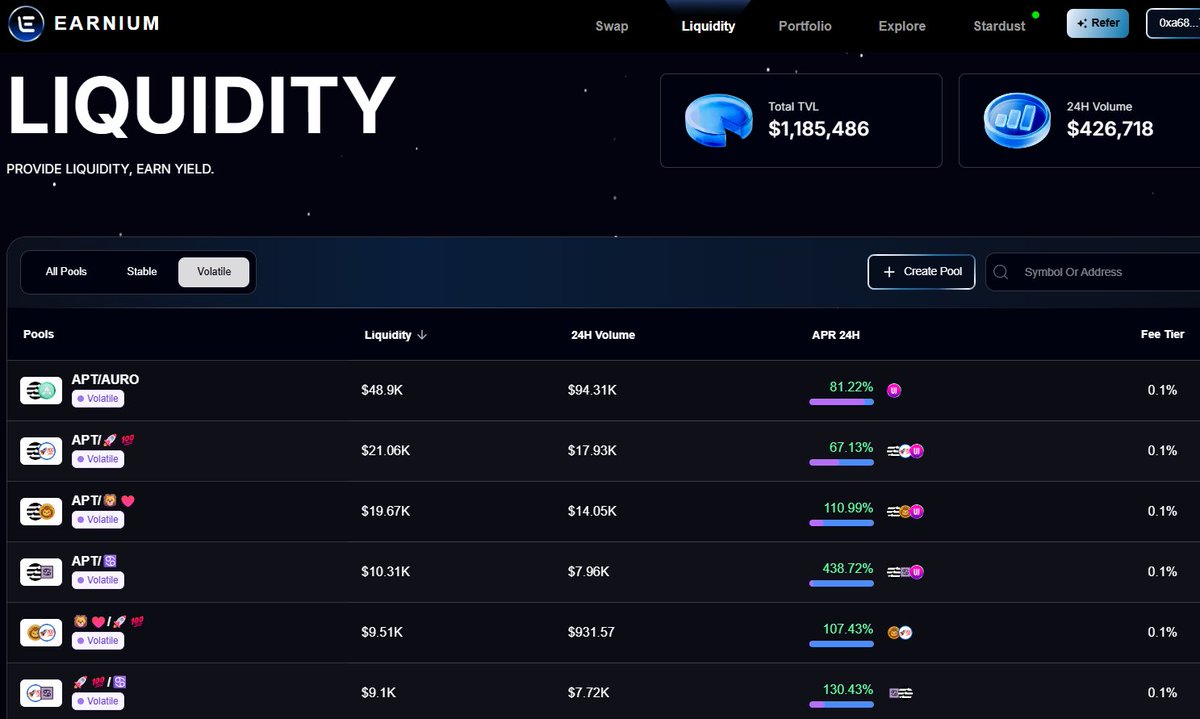Image resolution: width=1200 pixels, height=719 pixels.
Task: Click the 107.43% APR value
Action: click(x=848, y=629)
